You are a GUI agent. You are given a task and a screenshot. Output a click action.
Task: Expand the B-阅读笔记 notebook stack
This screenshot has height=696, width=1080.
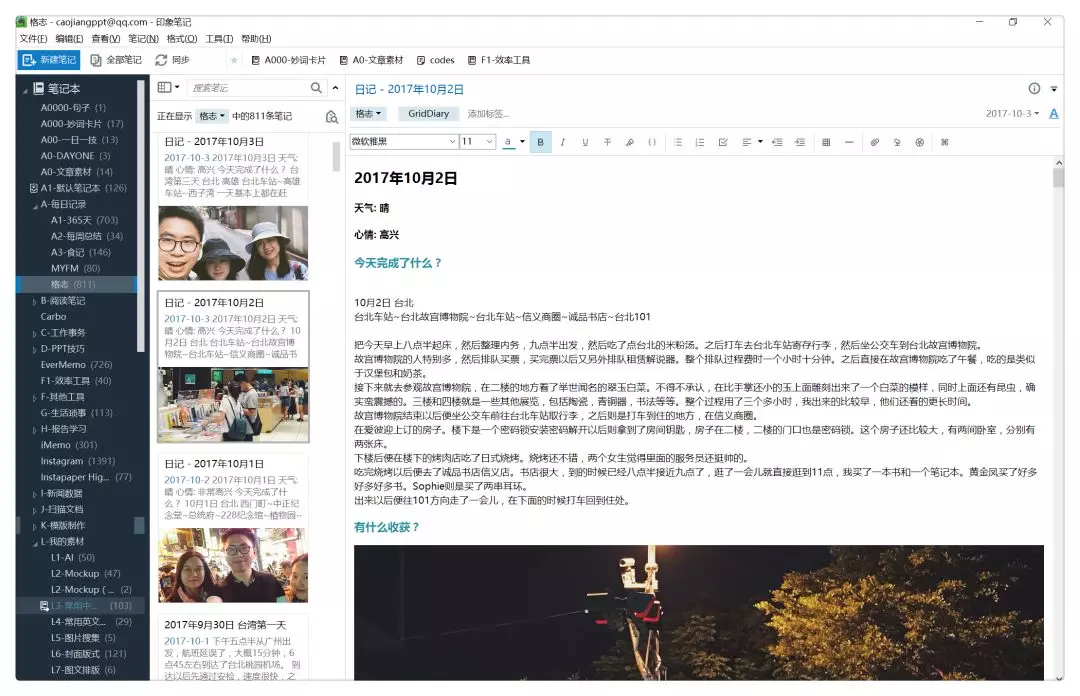pyautogui.click(x=35, y=301)
